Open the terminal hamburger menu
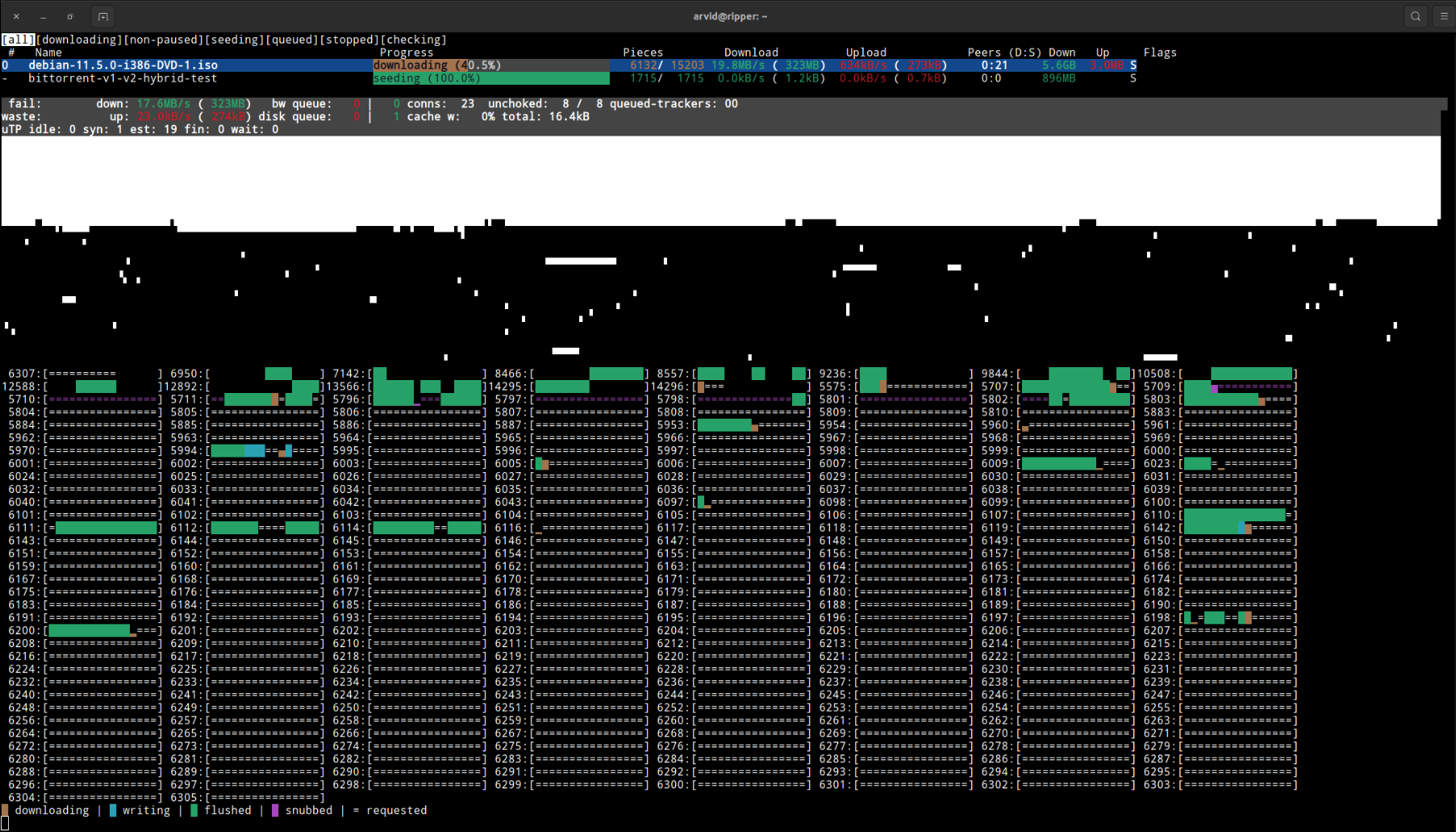The height and width of the screenshot is (832, 1456). click(x=1443, y=15)
